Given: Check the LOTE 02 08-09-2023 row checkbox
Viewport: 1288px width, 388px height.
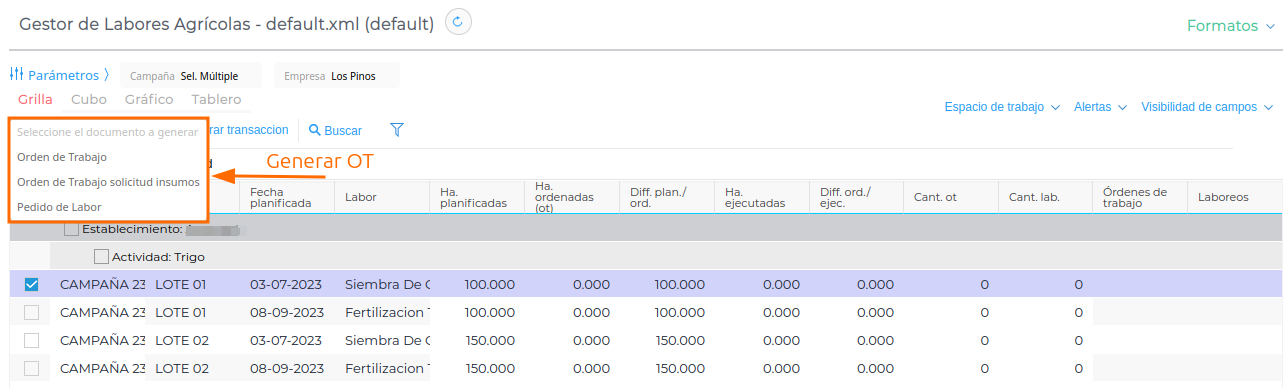Looking at the screenshot, I should [x=31, y=368].
